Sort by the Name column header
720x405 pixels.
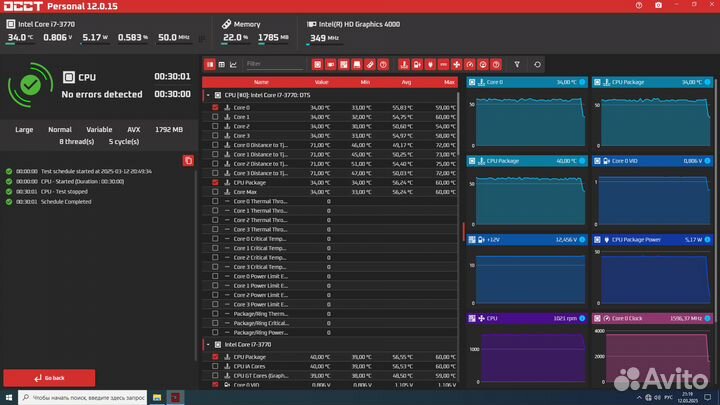pyautogui.click(x=261, y=82)
